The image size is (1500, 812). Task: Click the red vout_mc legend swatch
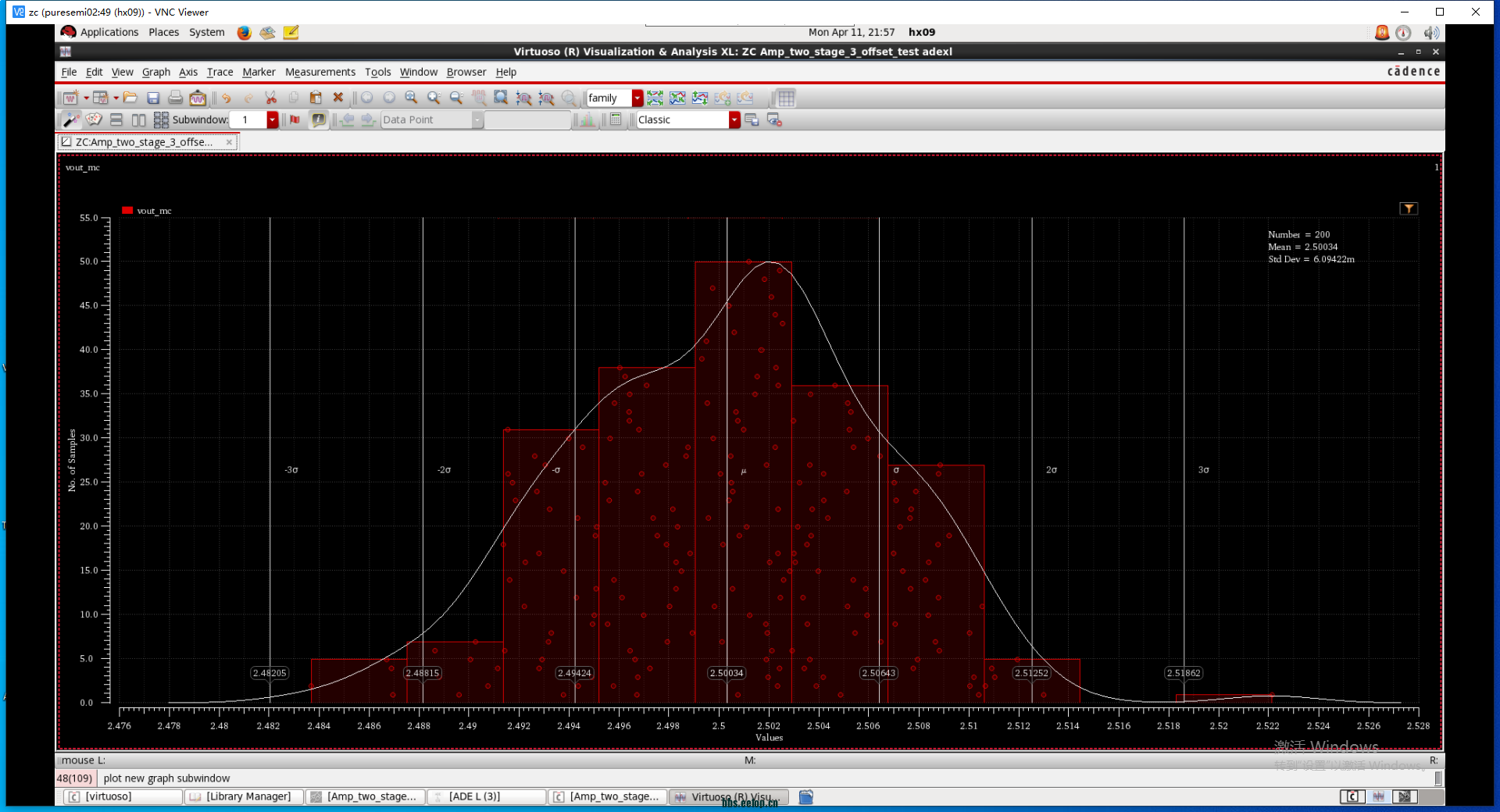point(127,210)
